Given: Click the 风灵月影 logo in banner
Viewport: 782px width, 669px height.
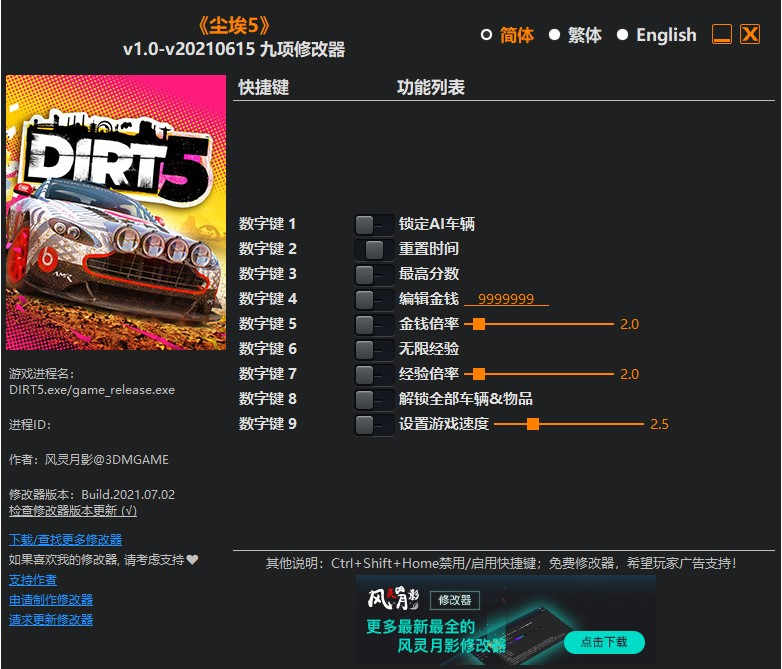Looking at the screenshot, I should pos(393,599).
